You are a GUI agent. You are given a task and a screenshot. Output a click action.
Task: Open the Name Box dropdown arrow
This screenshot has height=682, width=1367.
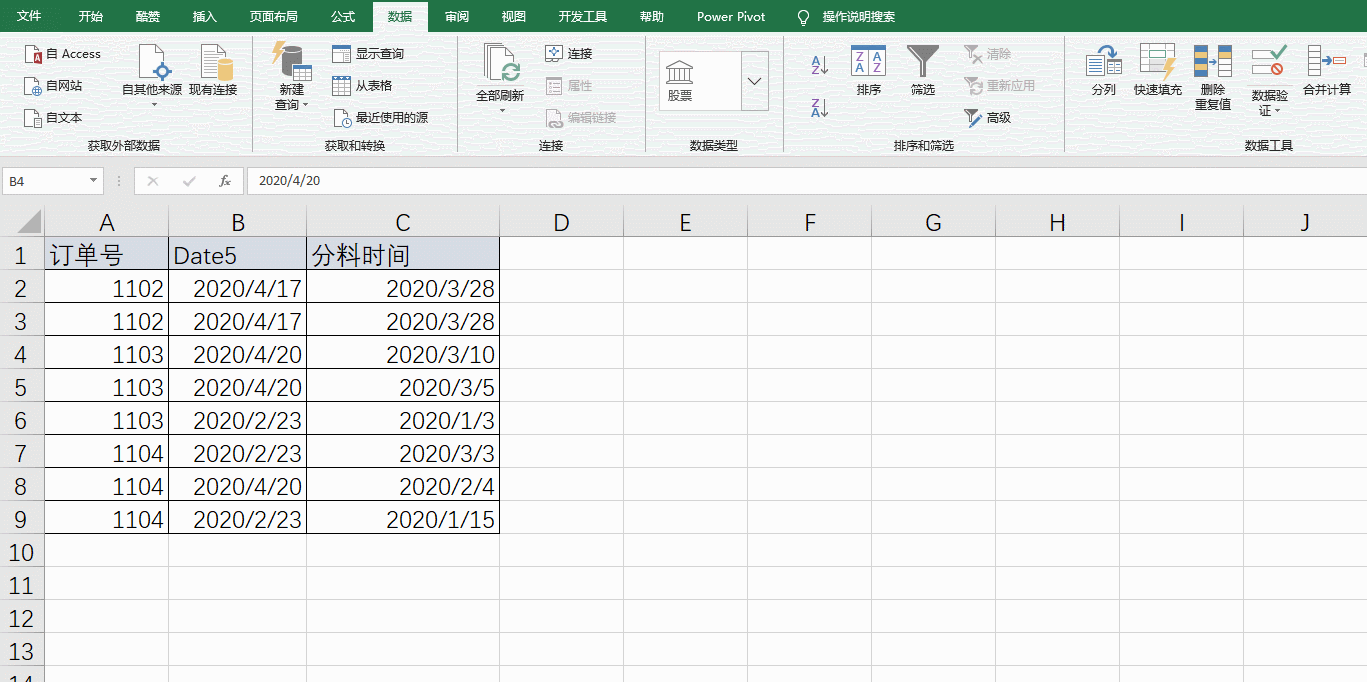tap(94, 181)
